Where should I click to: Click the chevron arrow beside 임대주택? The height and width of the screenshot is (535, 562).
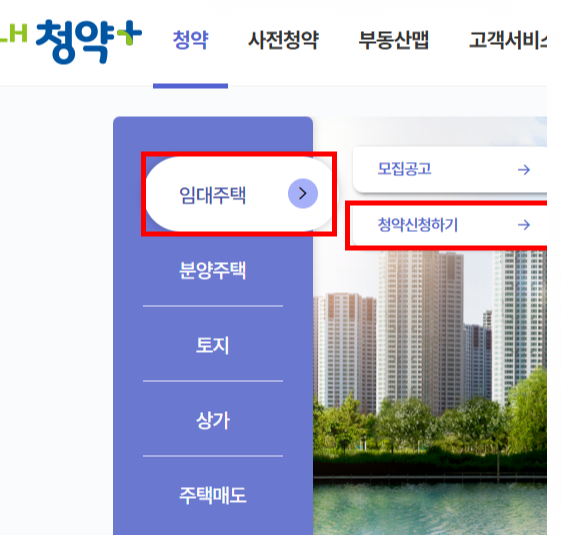tap(303, 194)
